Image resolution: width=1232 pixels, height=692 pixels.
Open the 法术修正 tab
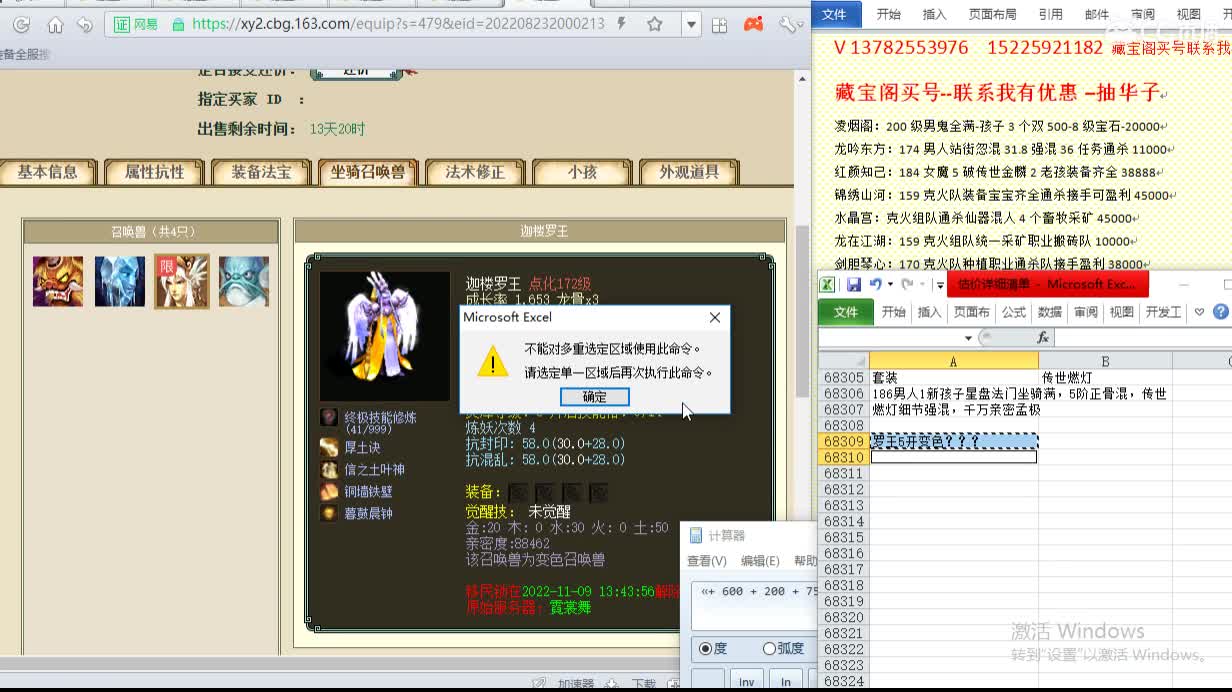point(475,172)
